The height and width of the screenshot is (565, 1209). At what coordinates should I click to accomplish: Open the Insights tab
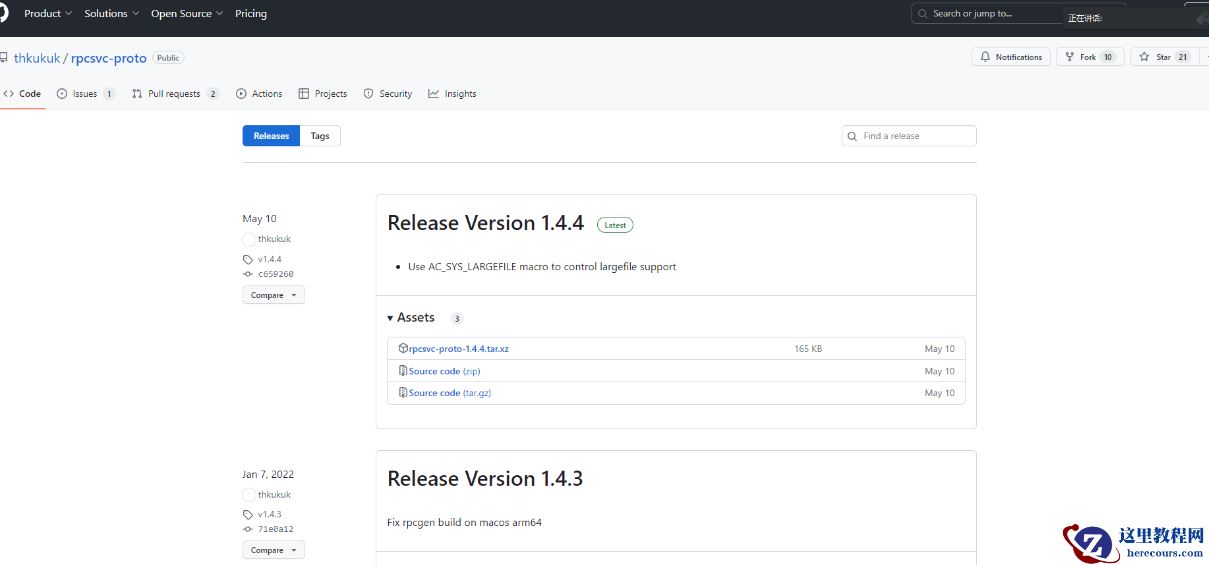452,94
